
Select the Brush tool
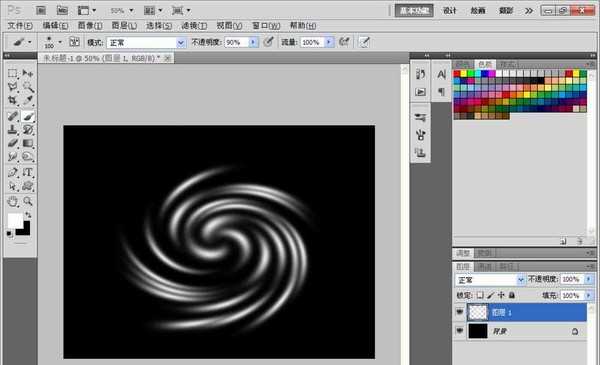click(x=28, y=116)
